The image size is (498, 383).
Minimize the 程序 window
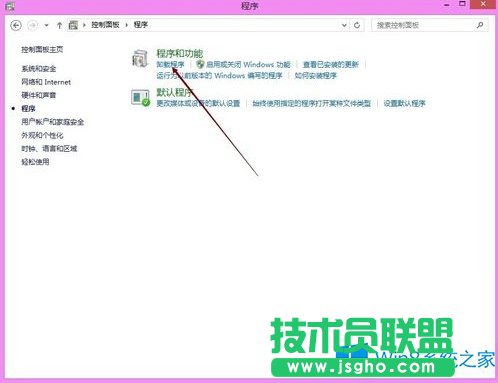[447, 5]
